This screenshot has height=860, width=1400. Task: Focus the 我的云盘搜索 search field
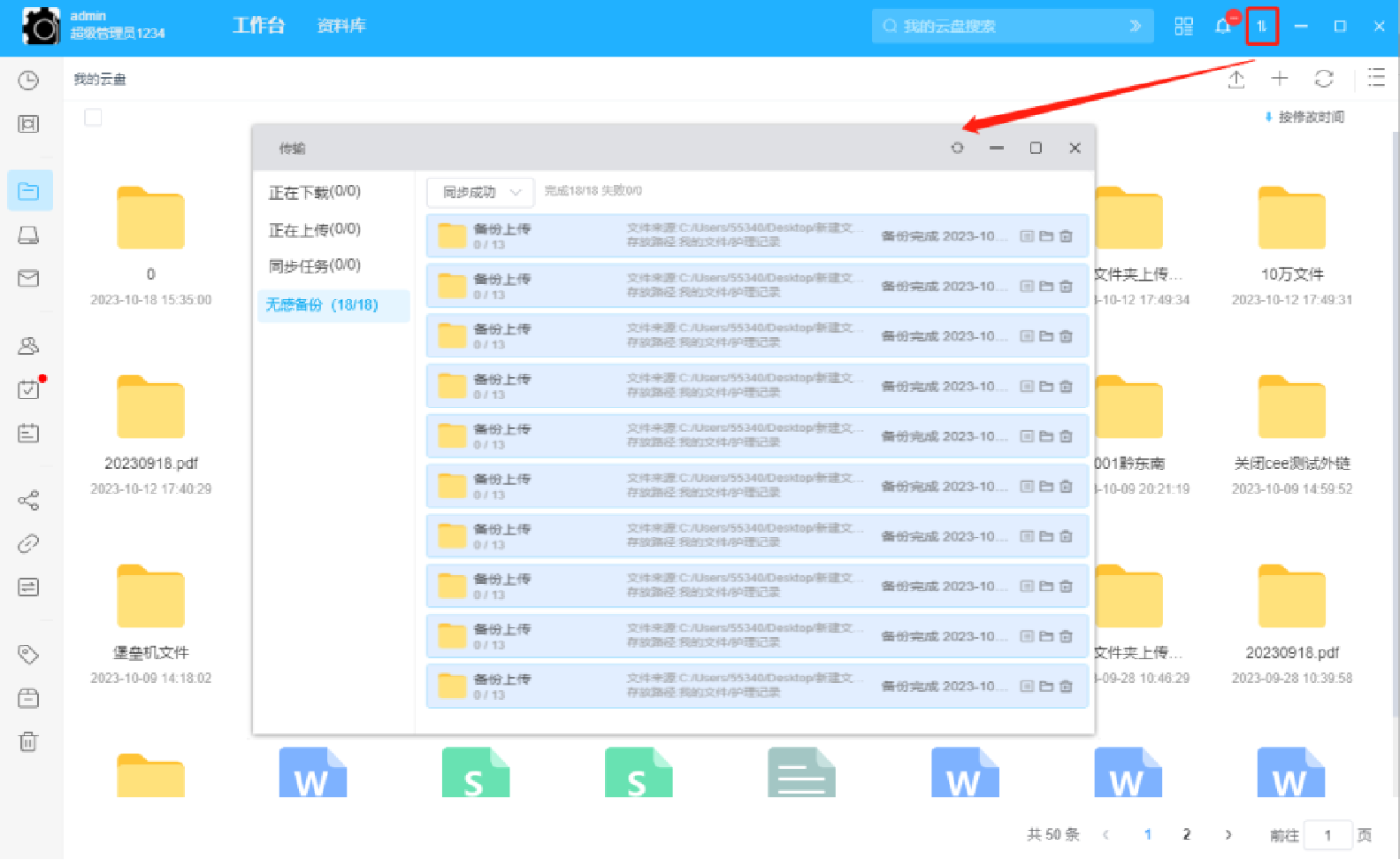tap(999, 27)
